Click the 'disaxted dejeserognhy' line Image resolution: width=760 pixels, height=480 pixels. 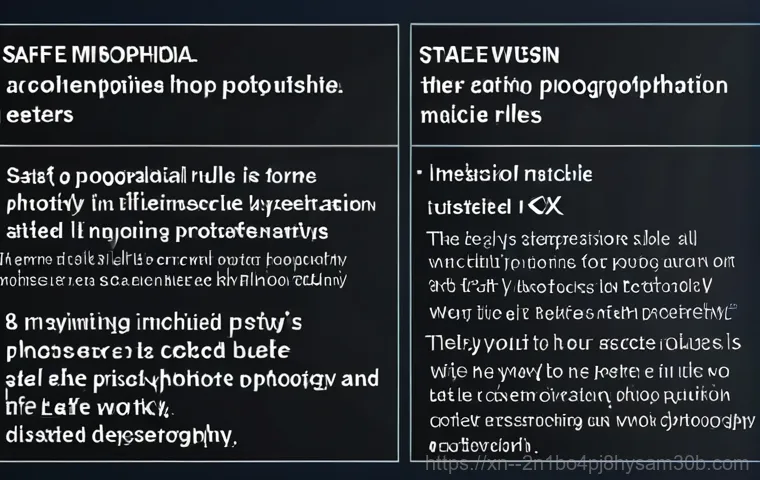(121, 435)
